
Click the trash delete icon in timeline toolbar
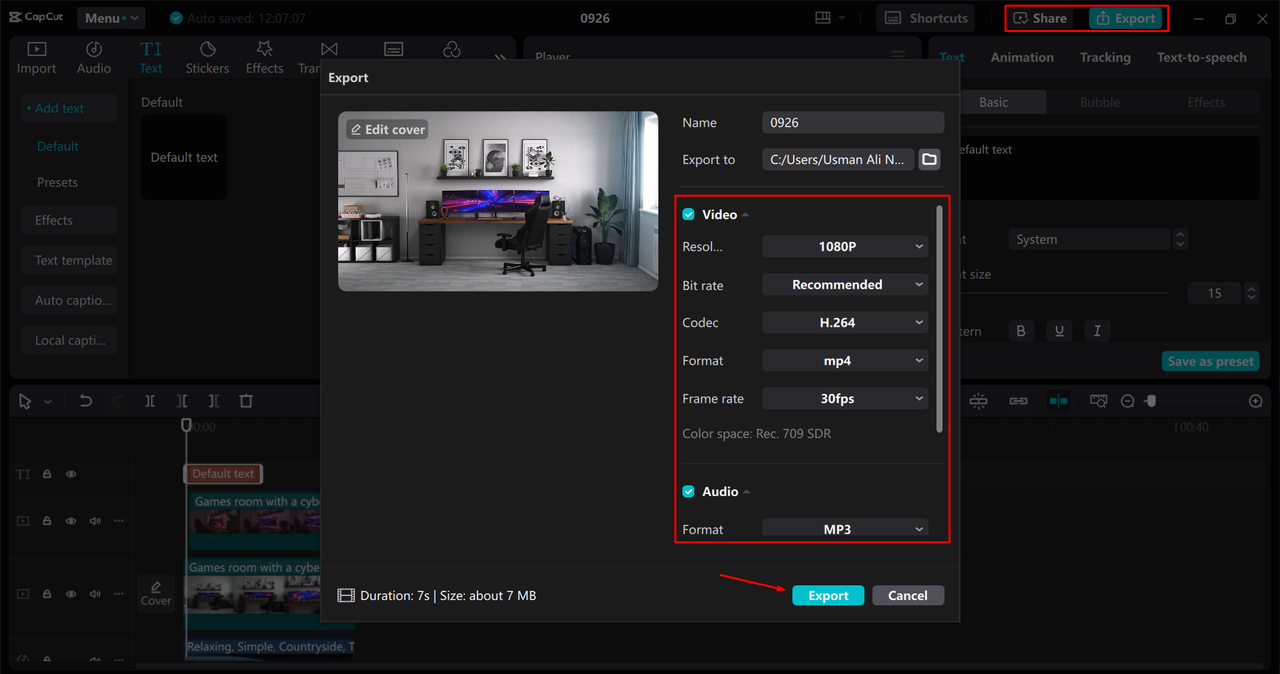pyautogui.click(x=246, y=401)
